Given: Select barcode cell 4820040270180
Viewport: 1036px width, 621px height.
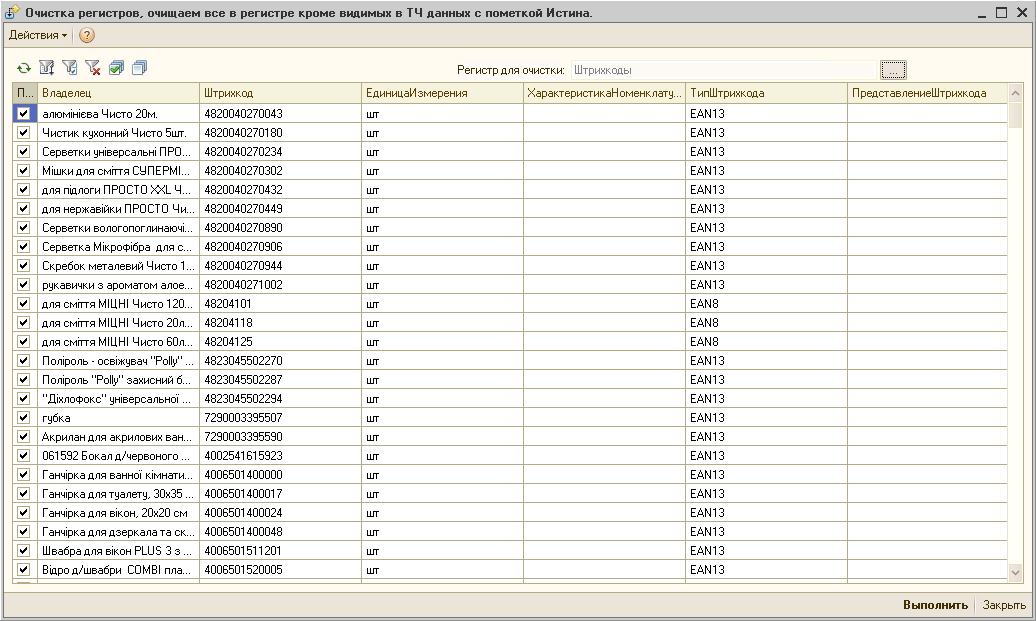Looking at the screenshot, I should 243,133.
